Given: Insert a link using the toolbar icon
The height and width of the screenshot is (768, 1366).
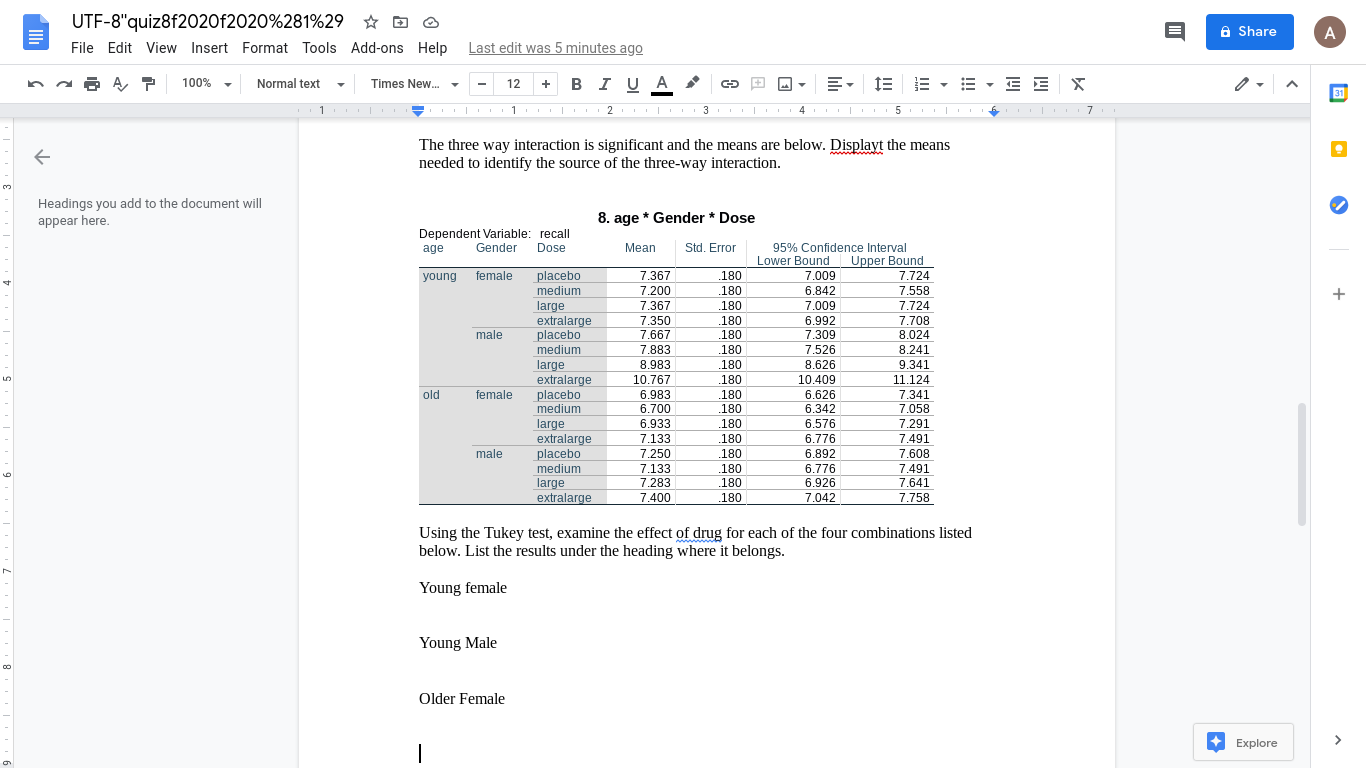Looking at the screenshot, I should (729, 84).
